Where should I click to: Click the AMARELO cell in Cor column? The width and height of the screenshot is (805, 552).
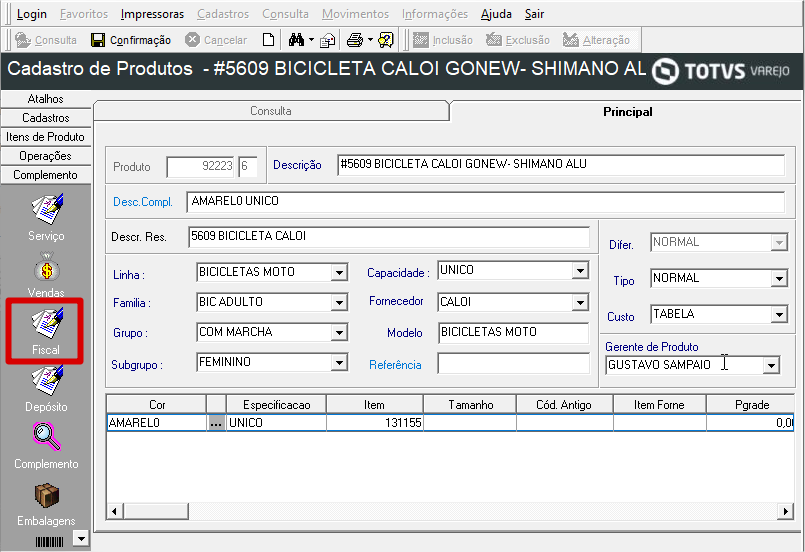tap(157, 423)
